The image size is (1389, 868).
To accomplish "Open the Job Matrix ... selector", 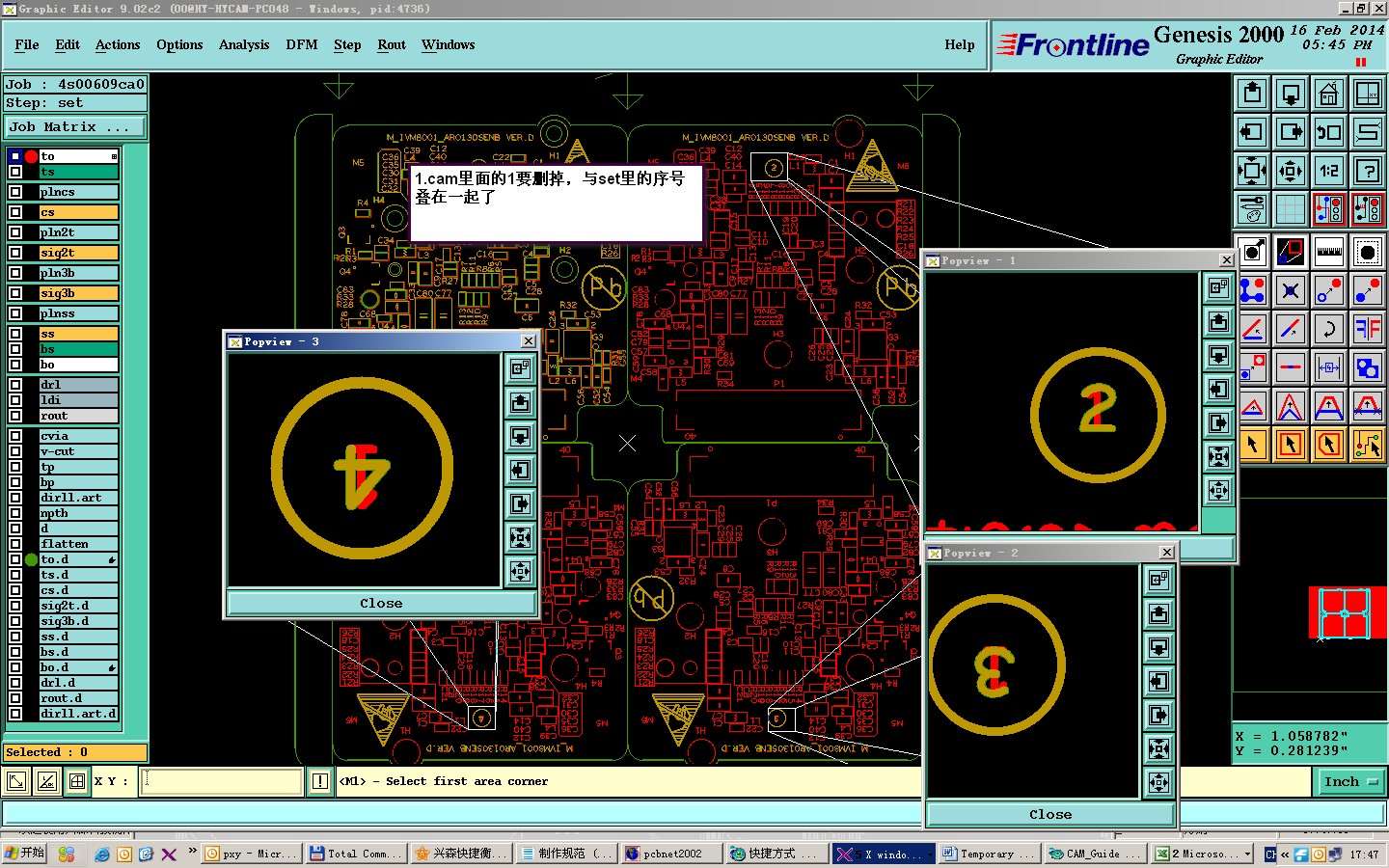I will 75,127.
